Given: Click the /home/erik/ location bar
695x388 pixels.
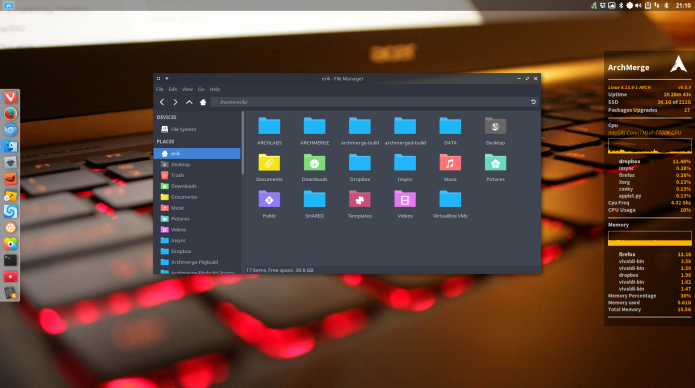Looking at the screenshot, I should pyautogui.click(x=369, y=102).
